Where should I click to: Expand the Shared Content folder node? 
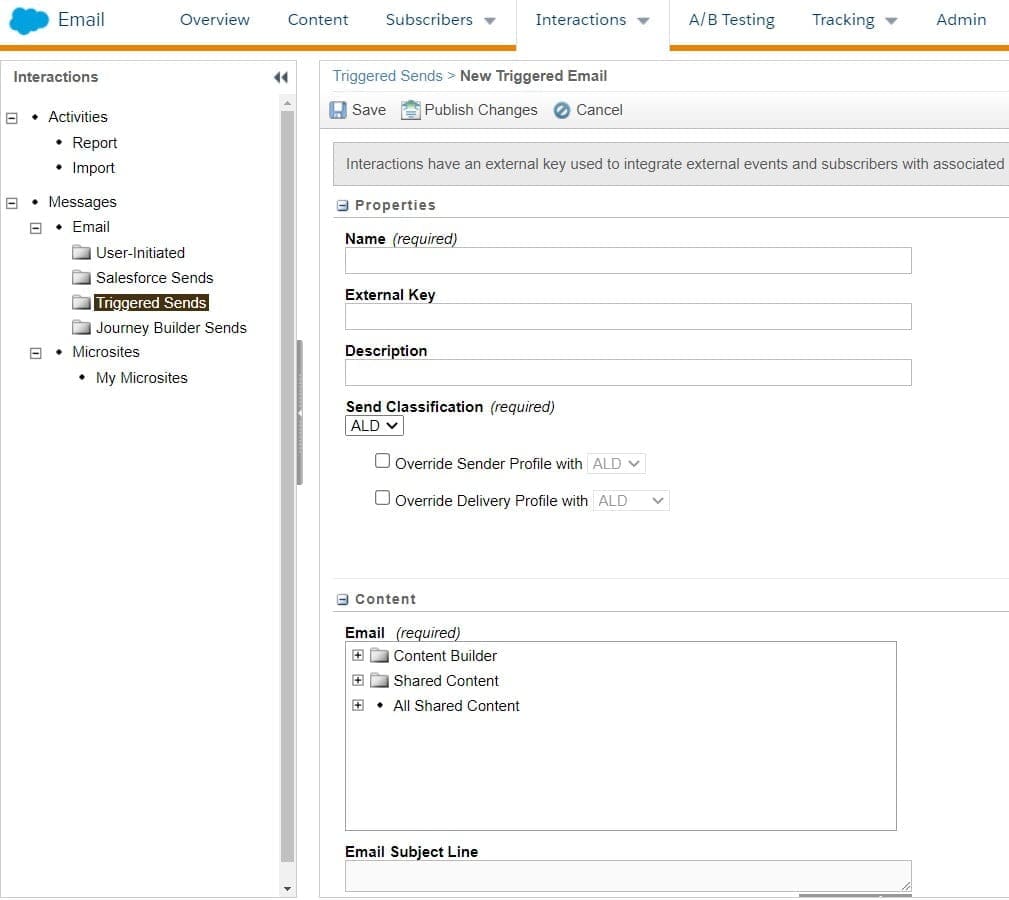(x=358, y=681)
